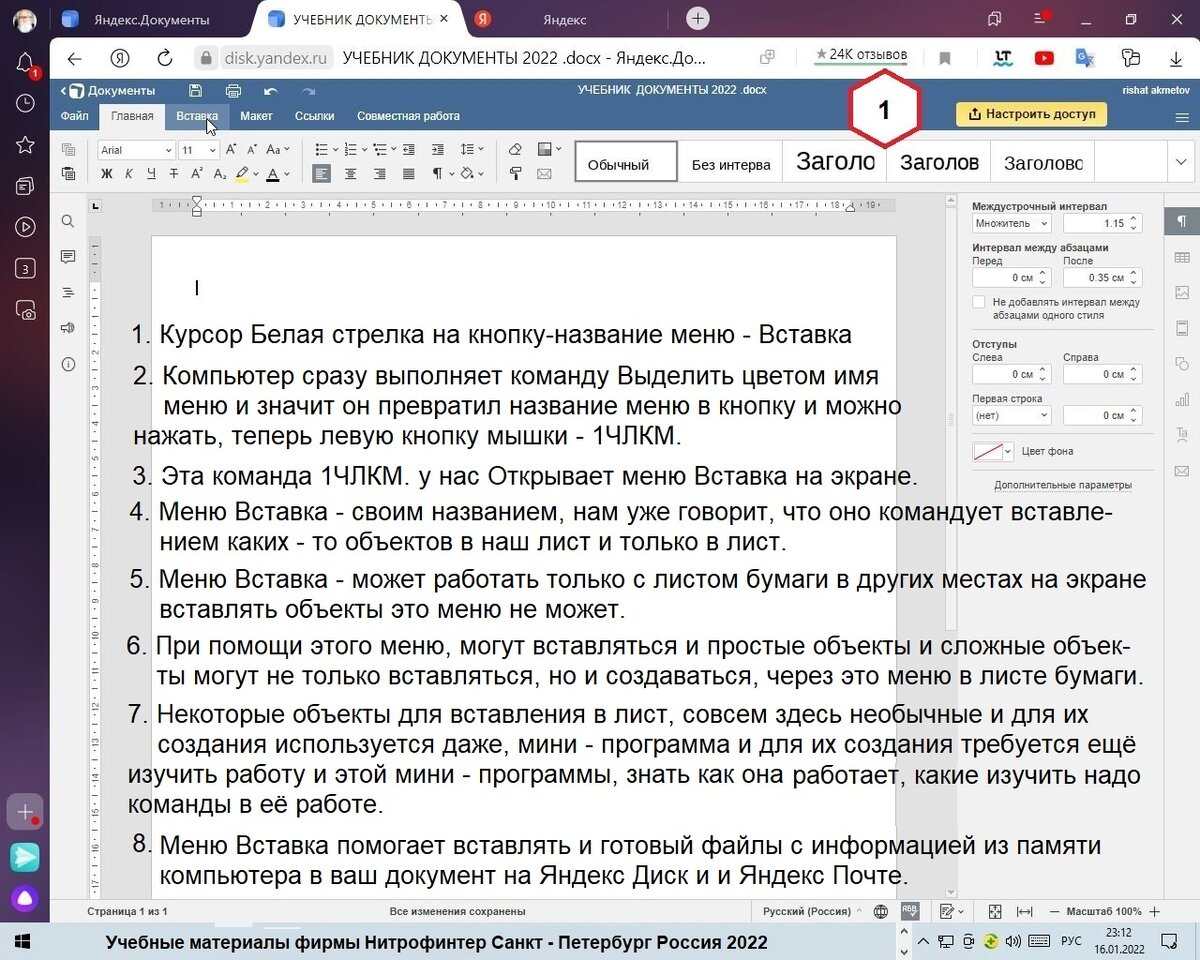Switch to the Совместная работа tab

(408, 116)
